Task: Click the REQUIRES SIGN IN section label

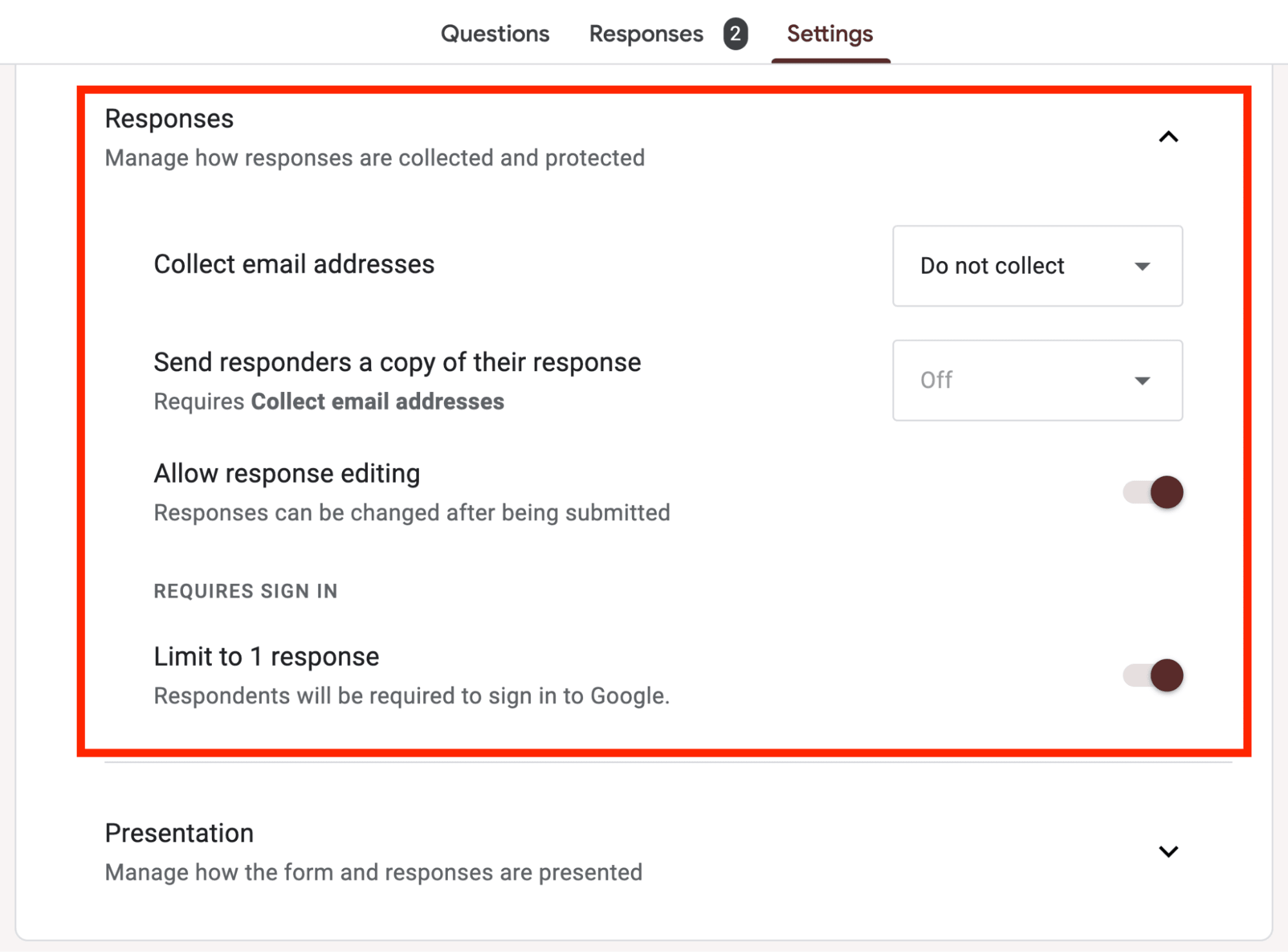Action: 245,590
